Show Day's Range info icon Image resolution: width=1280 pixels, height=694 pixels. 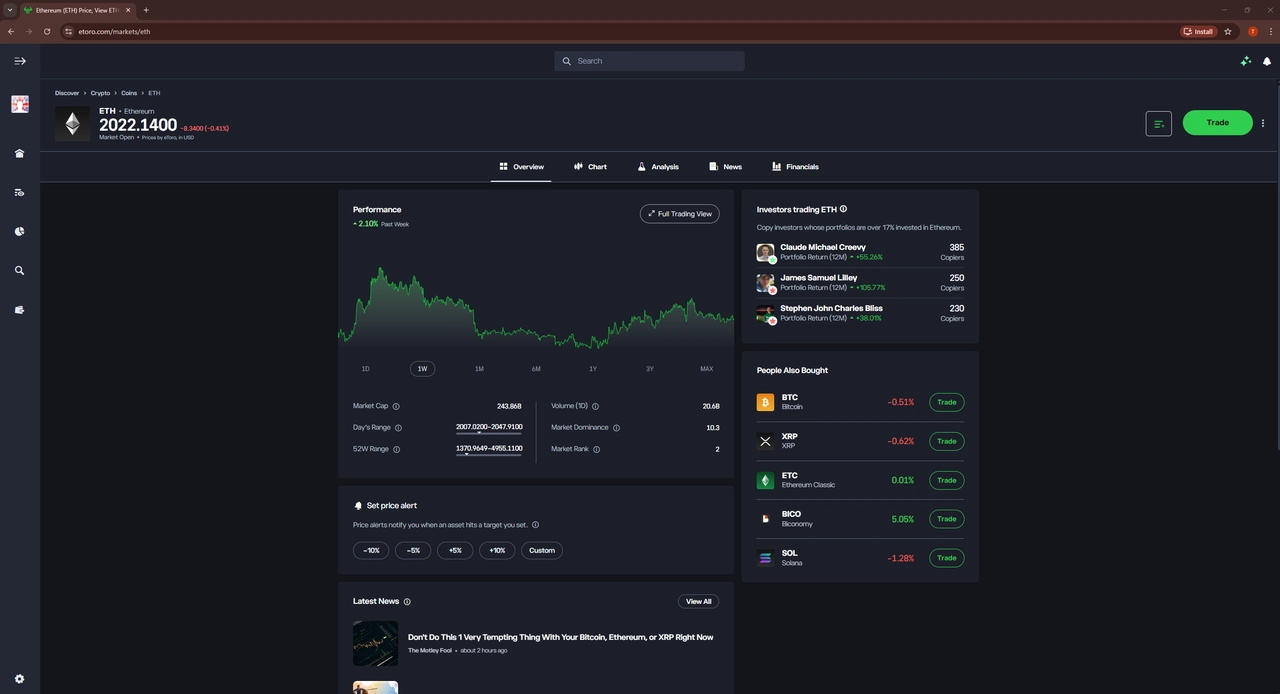(x=398, y=428)
